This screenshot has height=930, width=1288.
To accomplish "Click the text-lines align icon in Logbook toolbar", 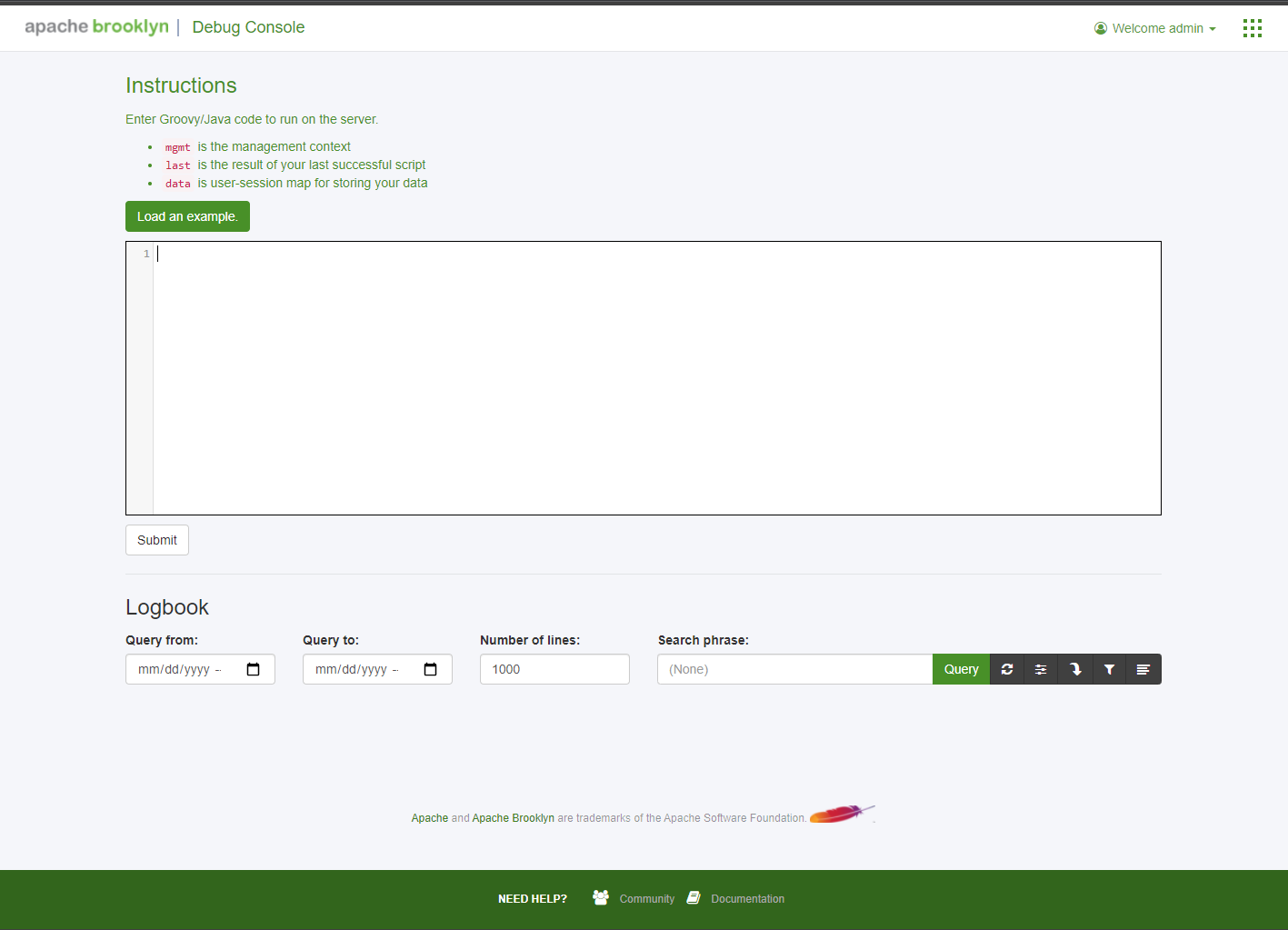I will point(1143,669).
